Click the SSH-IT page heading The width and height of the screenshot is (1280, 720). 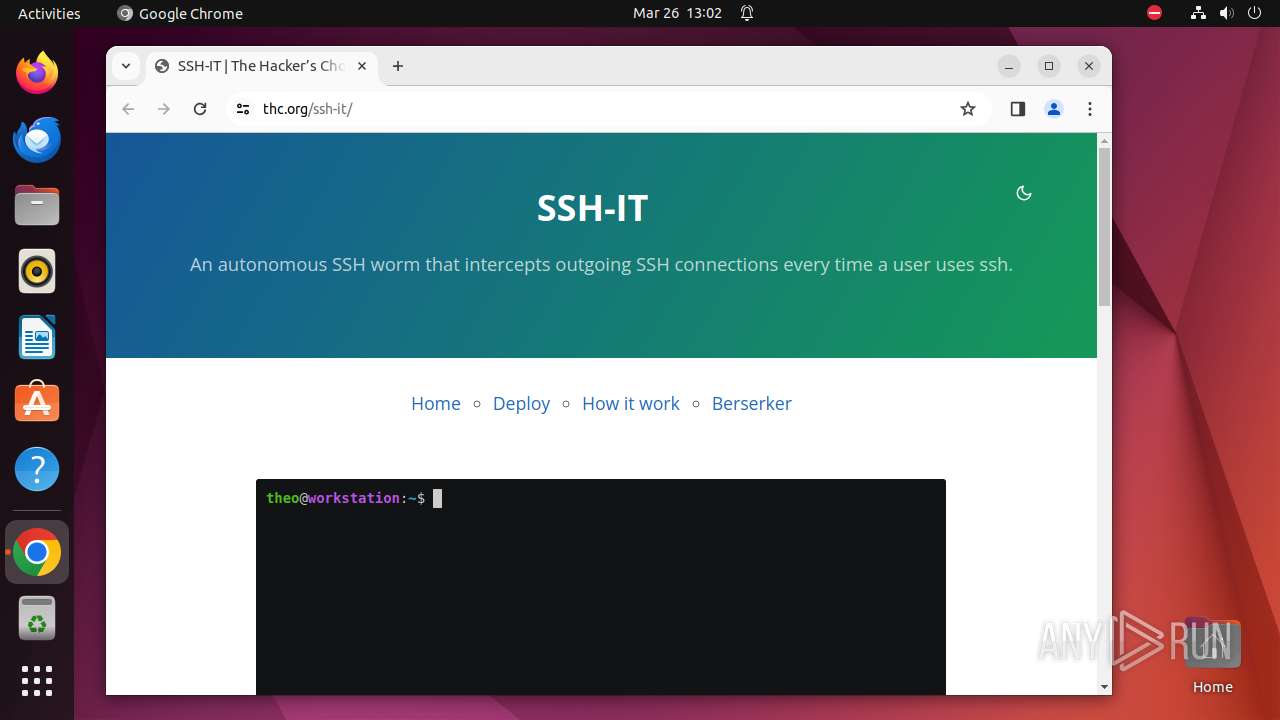point(592,208)
